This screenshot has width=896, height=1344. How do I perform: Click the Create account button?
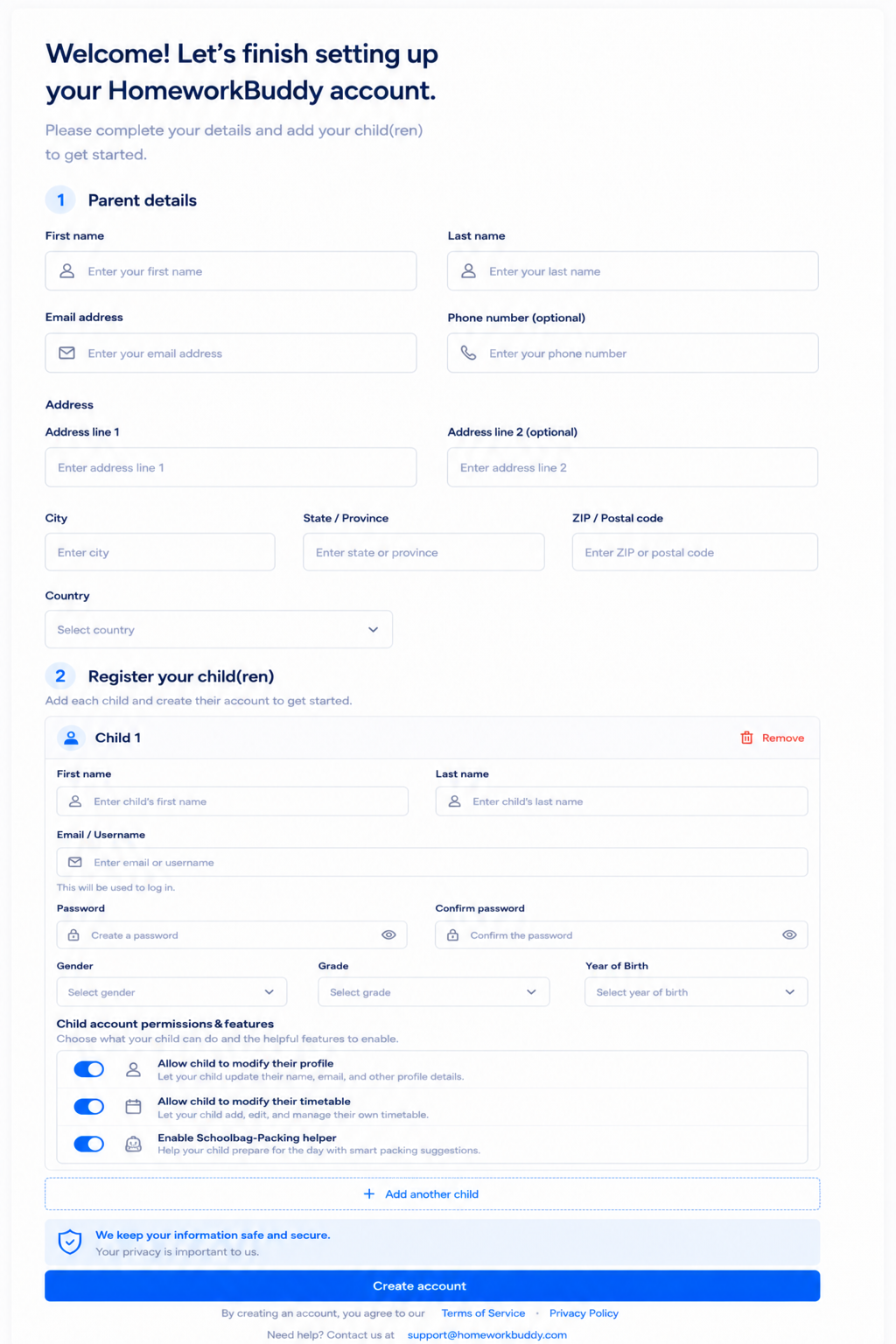(x=432, y=1286)
